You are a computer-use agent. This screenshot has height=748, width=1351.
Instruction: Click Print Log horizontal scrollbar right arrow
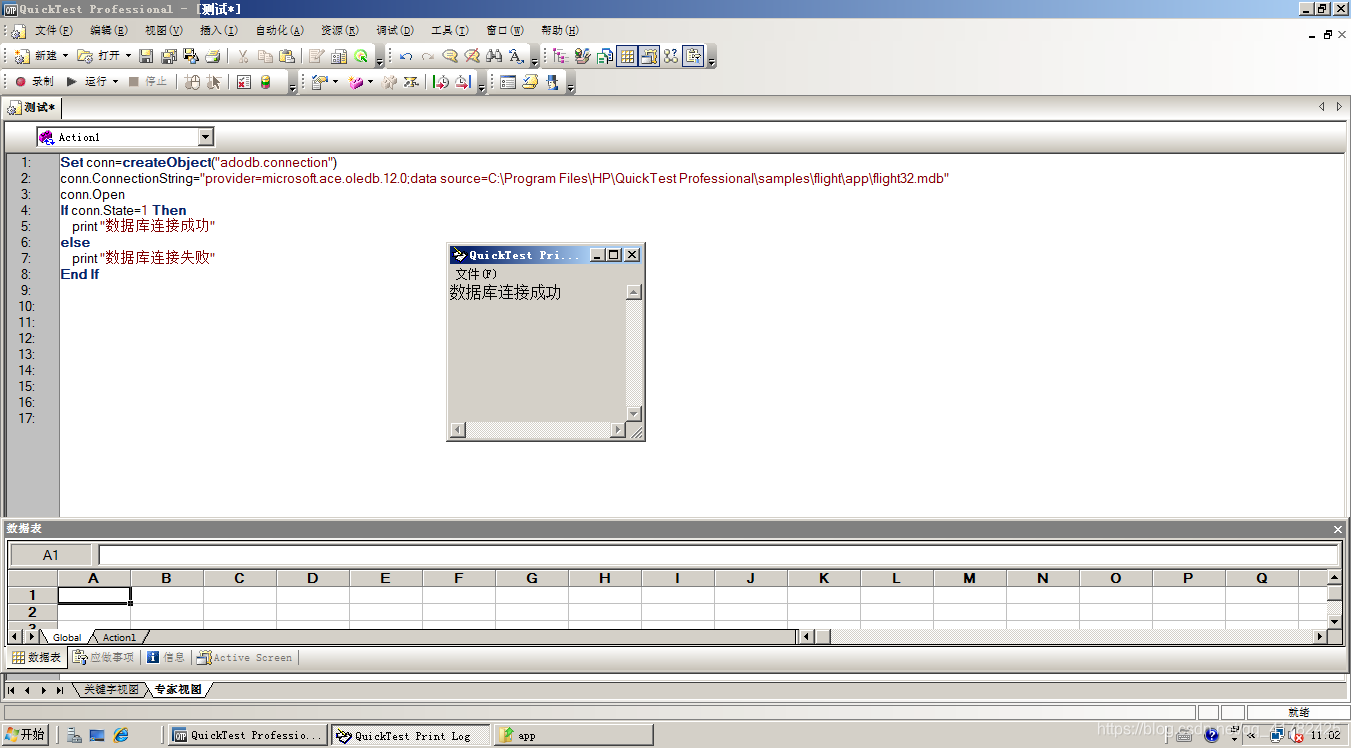618,430
